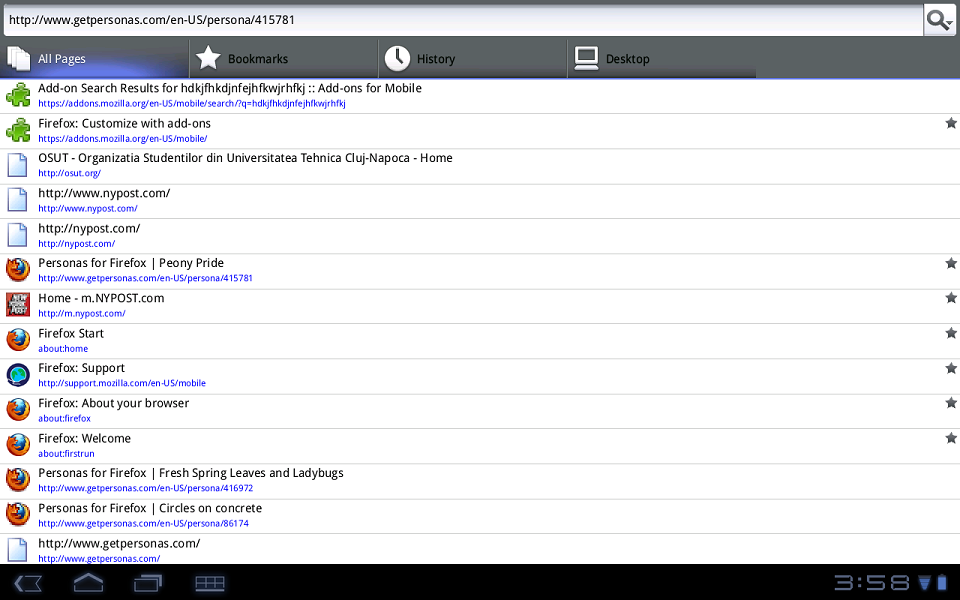Click the All Pages stacked-pages icon
Viewport: 960px width, 600px height.
[x=19, y=59]
